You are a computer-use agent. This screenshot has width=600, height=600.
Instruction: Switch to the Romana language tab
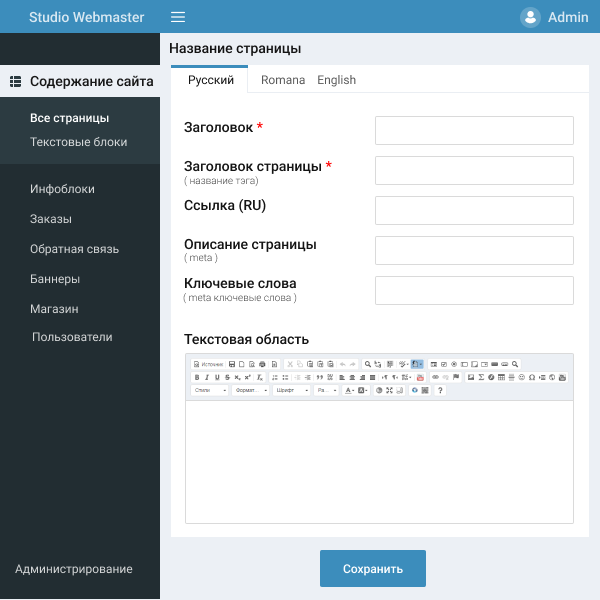283,80
